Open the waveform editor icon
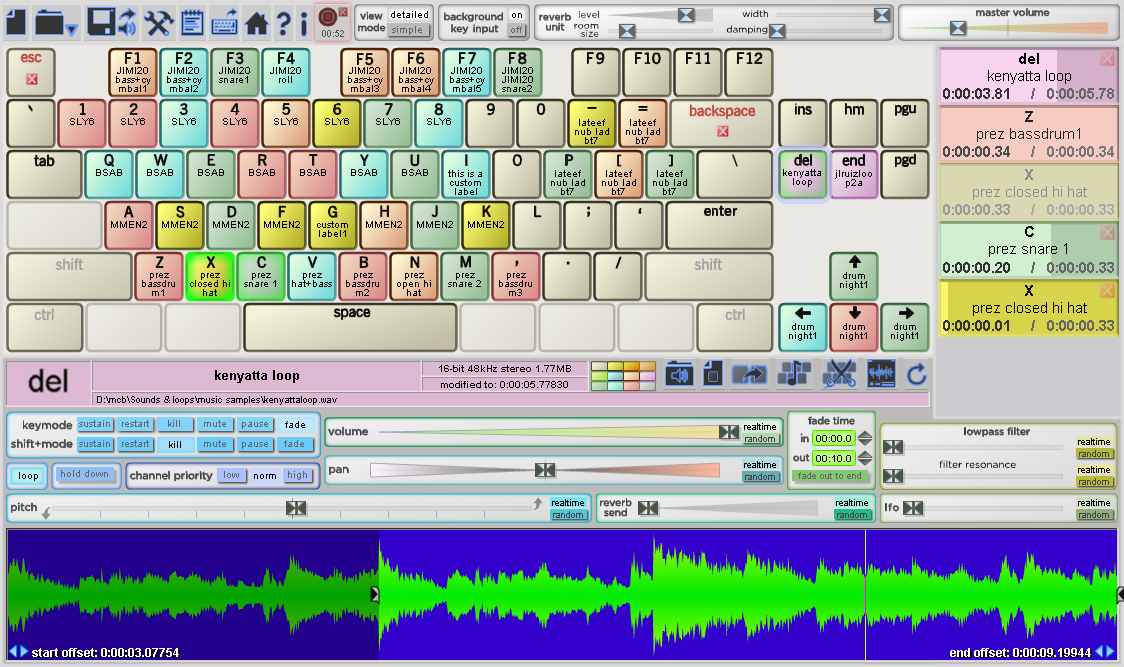Screen dimensions: 1124x667 [881, 374]
